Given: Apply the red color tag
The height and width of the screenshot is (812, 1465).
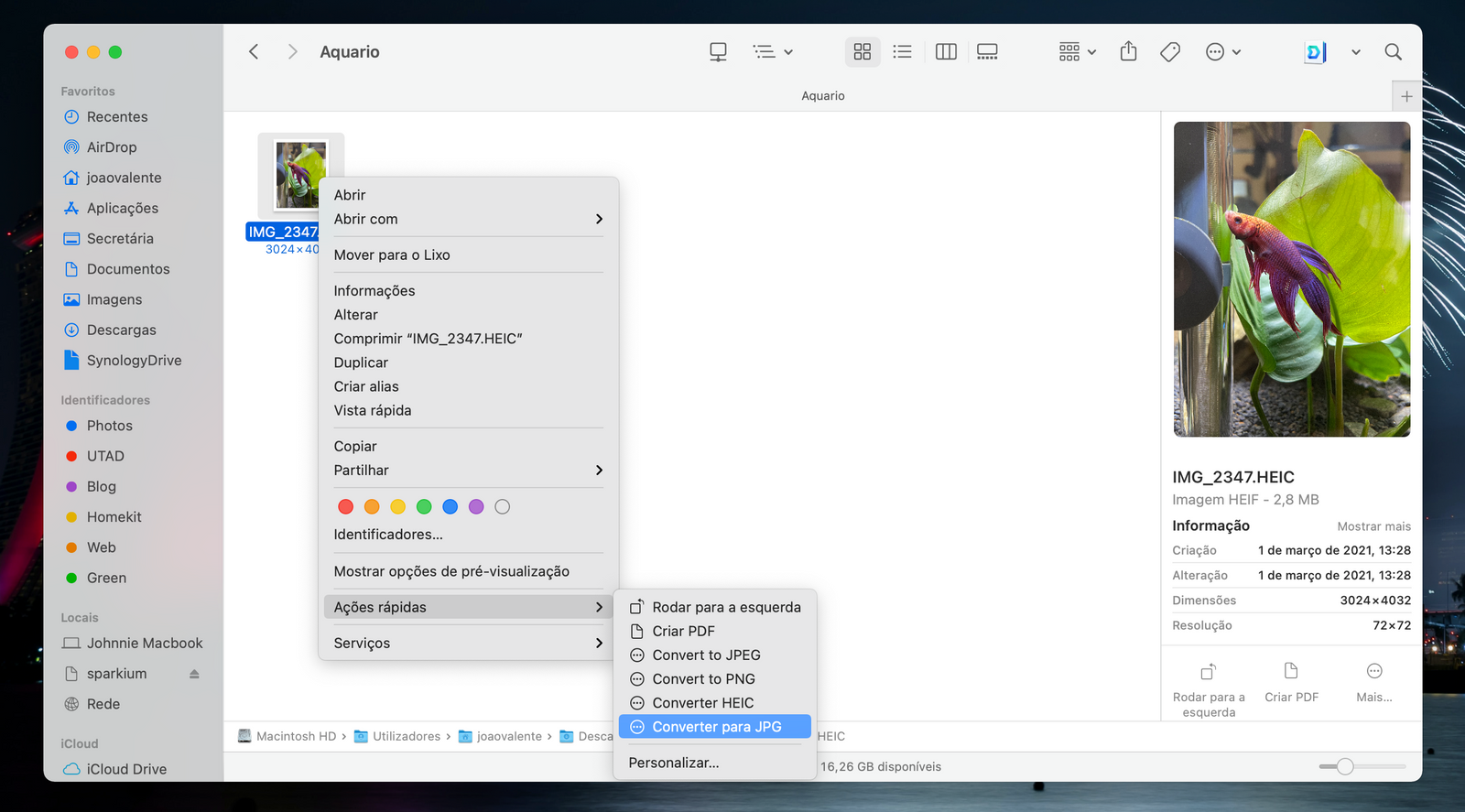Looking at the screenshot, I should click(x=345, y=506).
